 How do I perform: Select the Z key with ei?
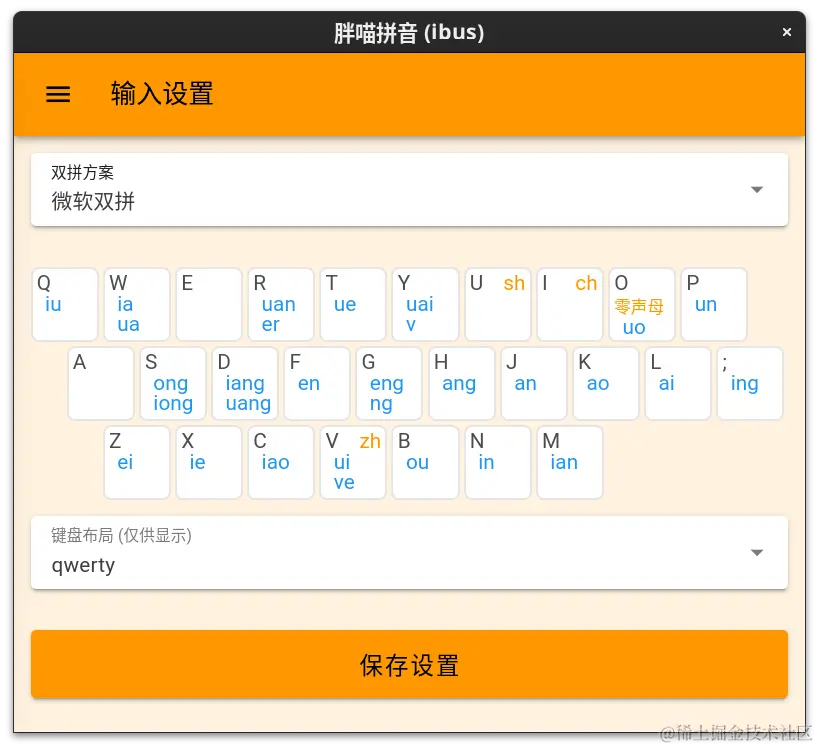137,462
